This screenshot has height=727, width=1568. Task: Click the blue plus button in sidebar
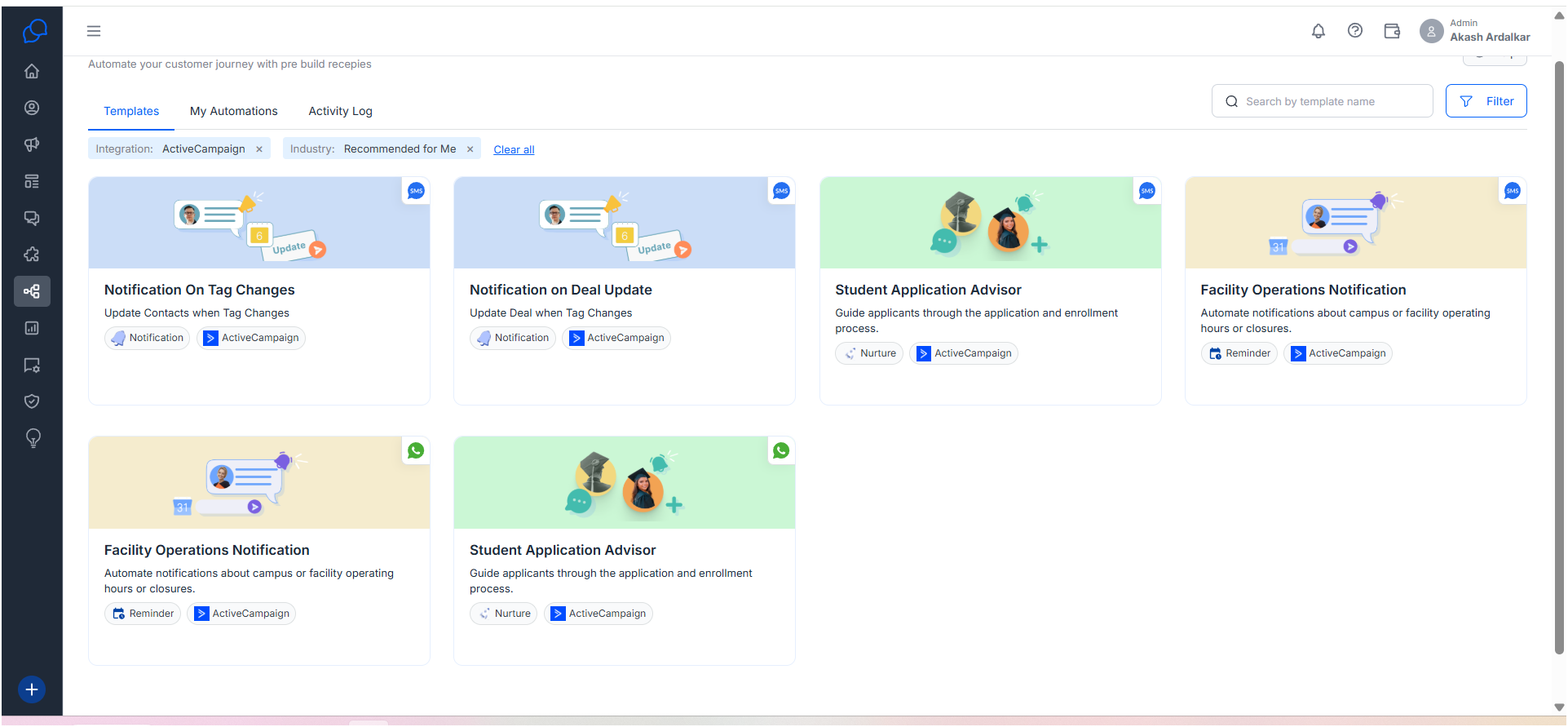point(31,689)
